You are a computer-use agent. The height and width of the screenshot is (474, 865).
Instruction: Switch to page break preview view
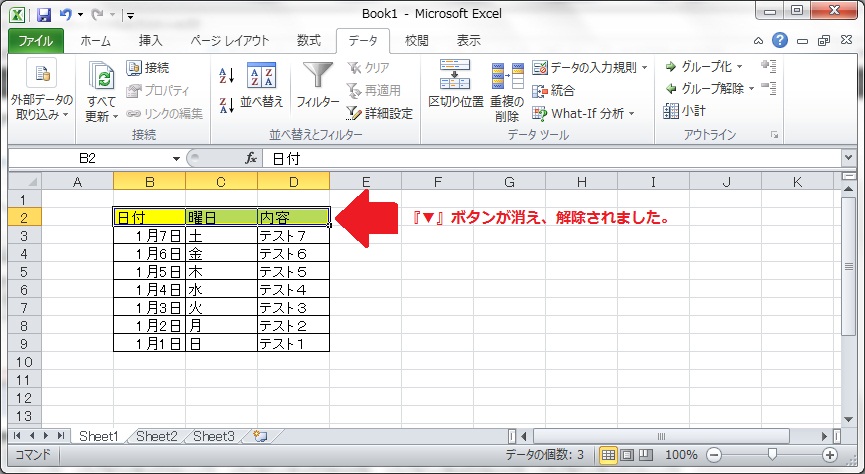click(x=646, y=455)
